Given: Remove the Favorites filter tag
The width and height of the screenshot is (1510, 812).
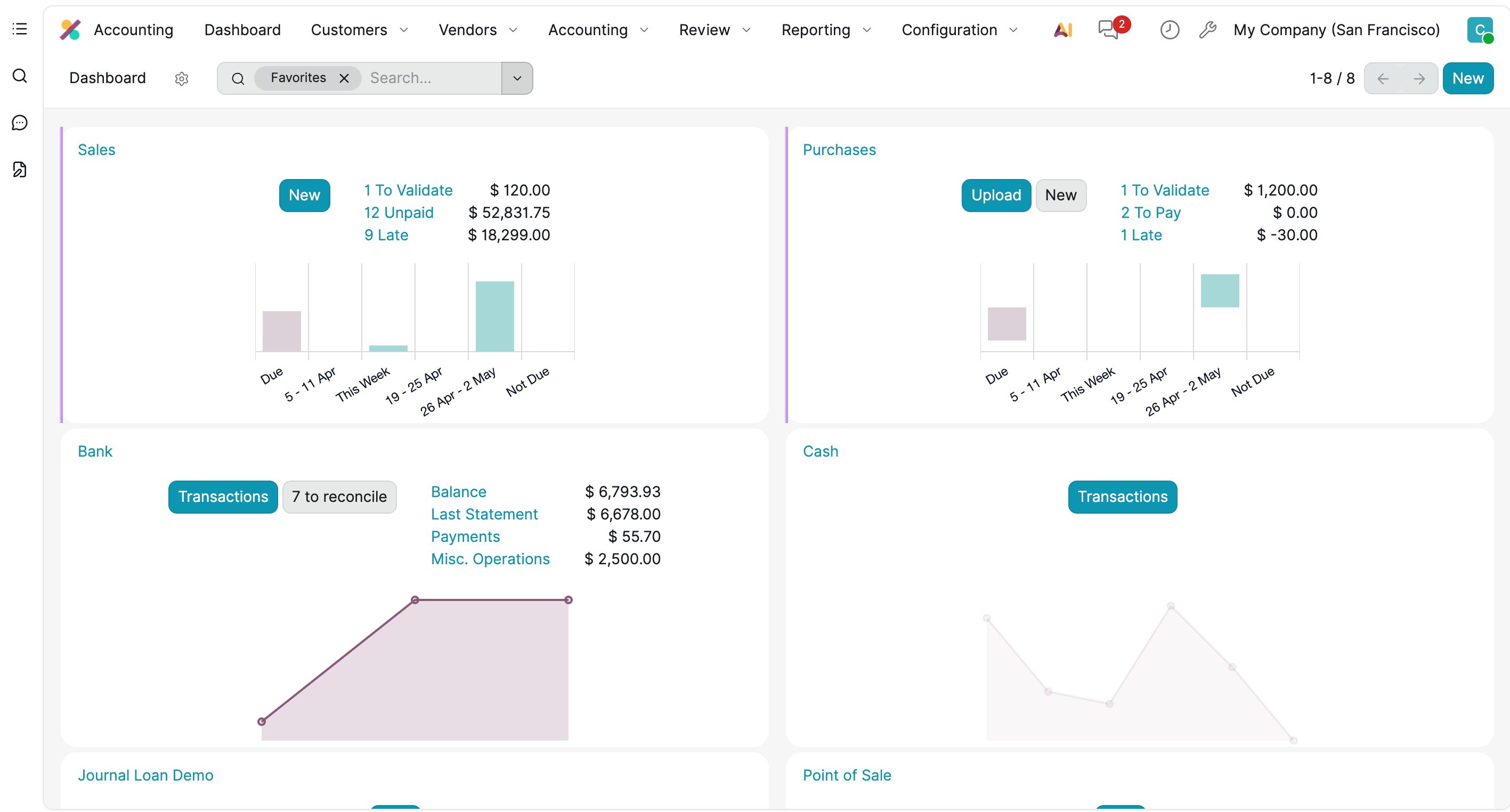Looking at the screenshot, I should coord(344,78).
